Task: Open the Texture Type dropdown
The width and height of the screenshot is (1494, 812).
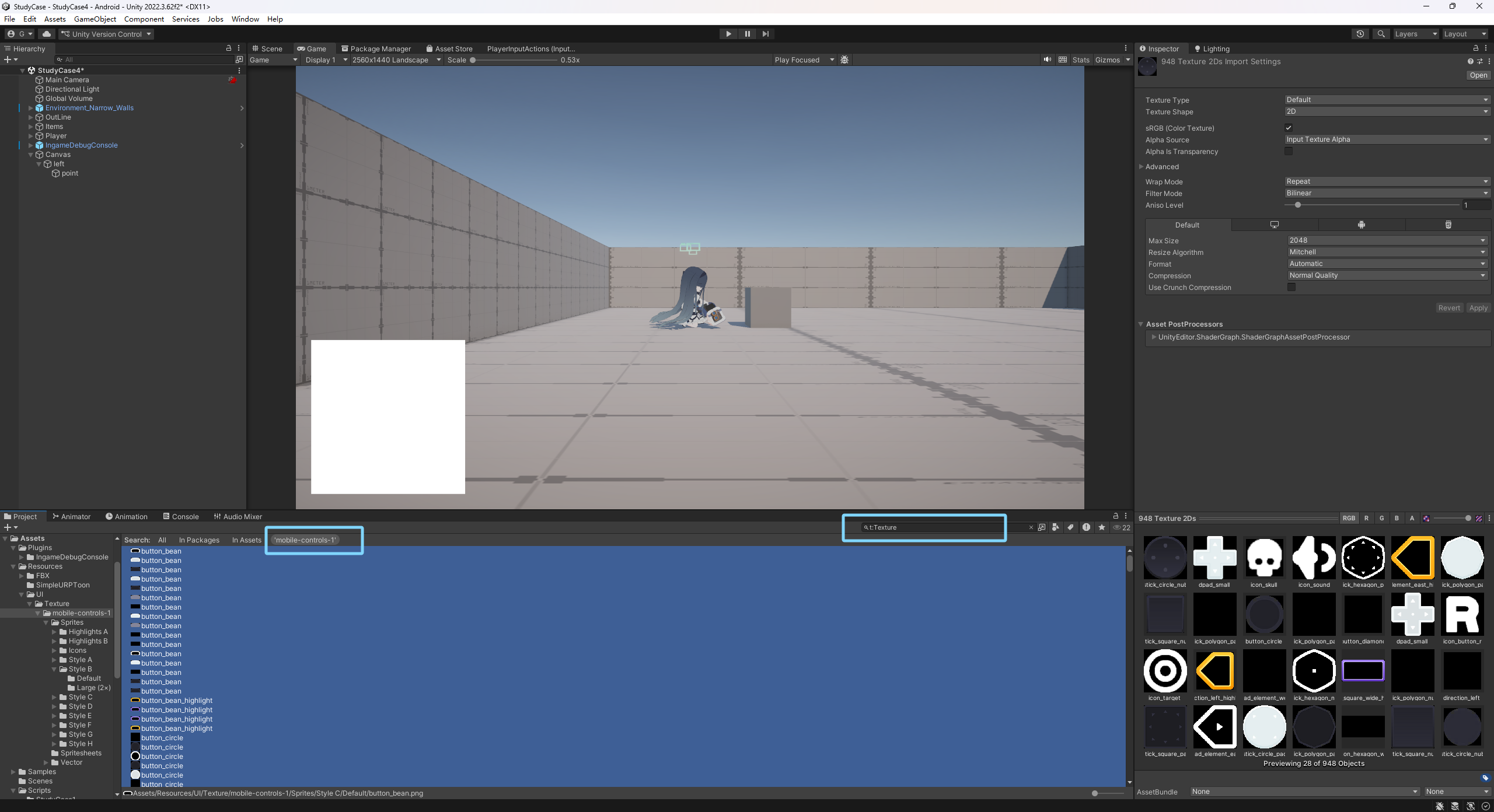Action: (x=1387, y=100)
